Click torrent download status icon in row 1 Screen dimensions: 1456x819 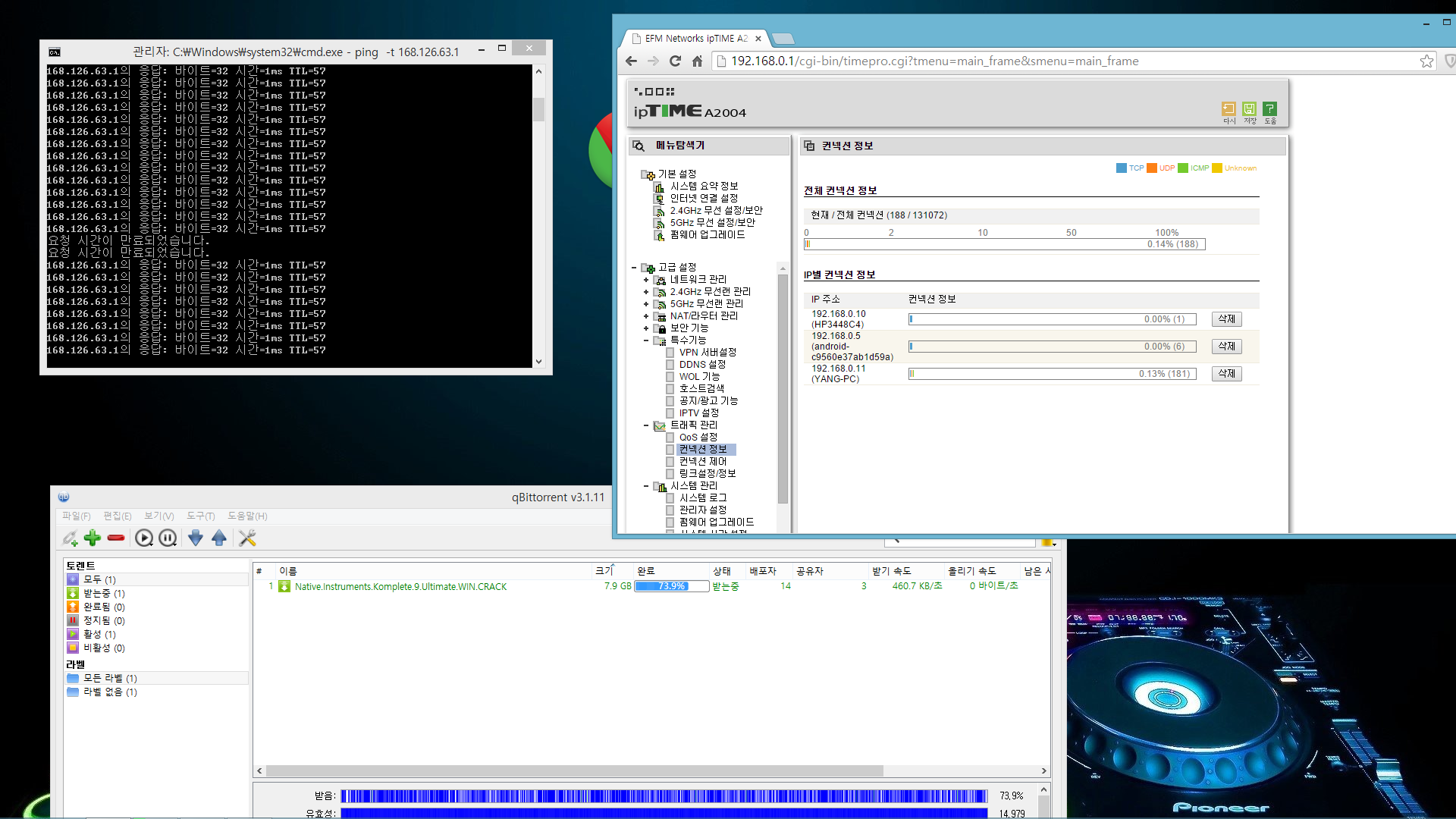point(284,586)
